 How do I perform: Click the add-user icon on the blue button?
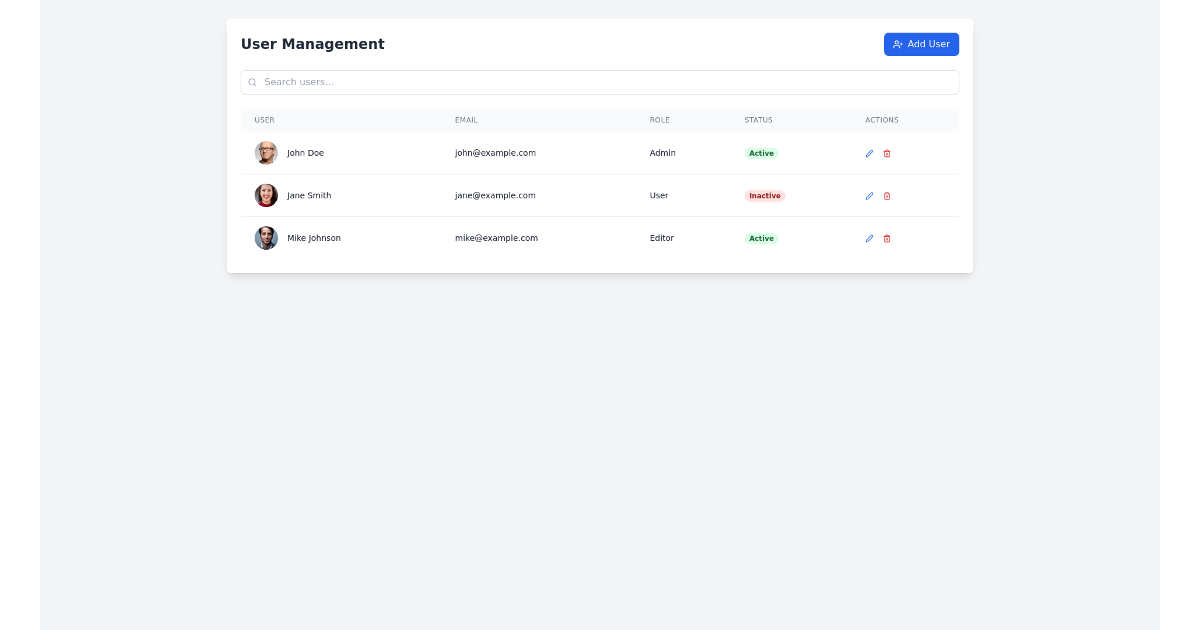[896, 44]
